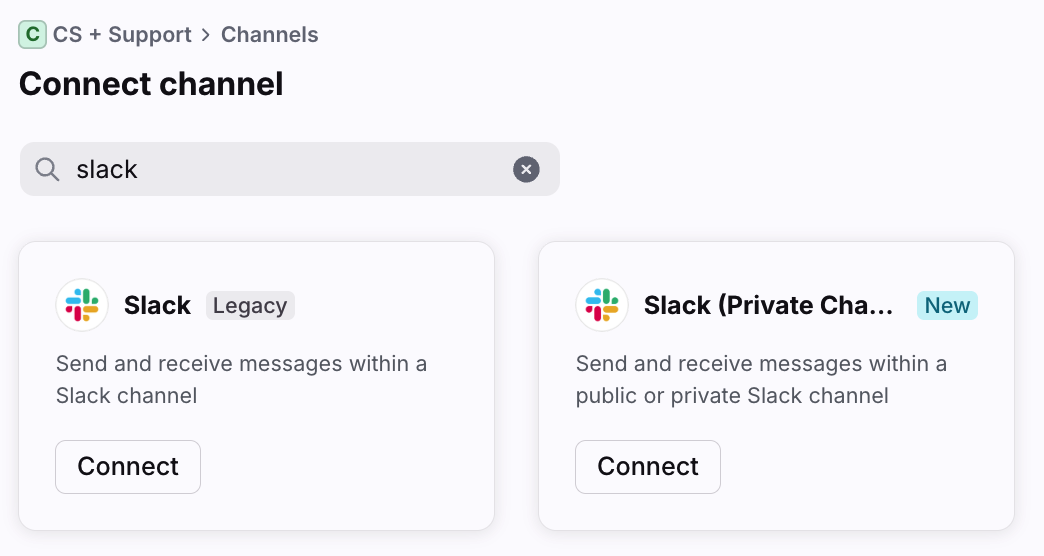This screenshot has height=556, width=1044.
Task: Clear the search text with X
Action: 526,169
